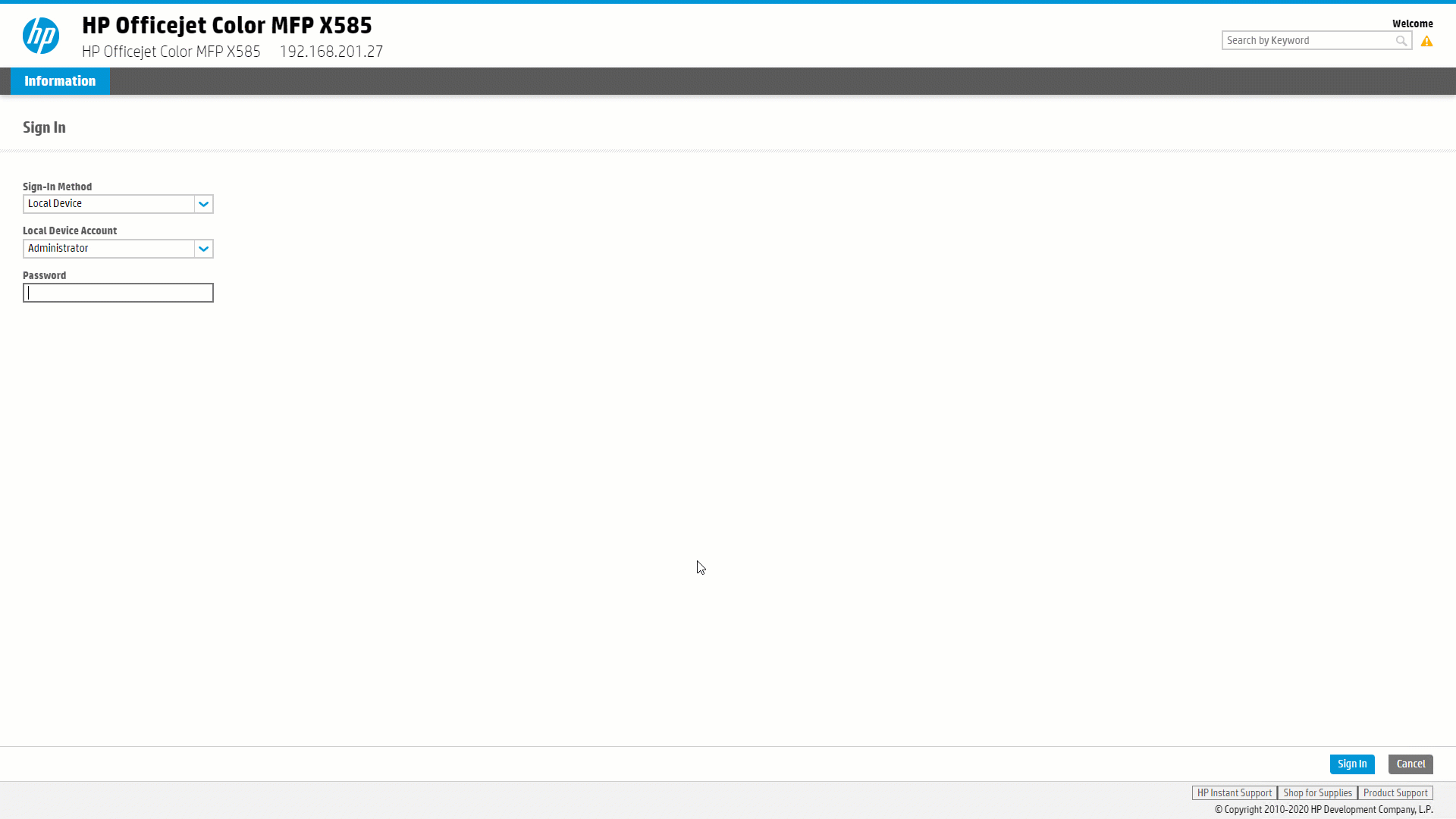Image resolution: width=1456 pixels, height=819 pixels.
Task: Click the Cancel button bottom right
Action: (x=1411, y=763)
